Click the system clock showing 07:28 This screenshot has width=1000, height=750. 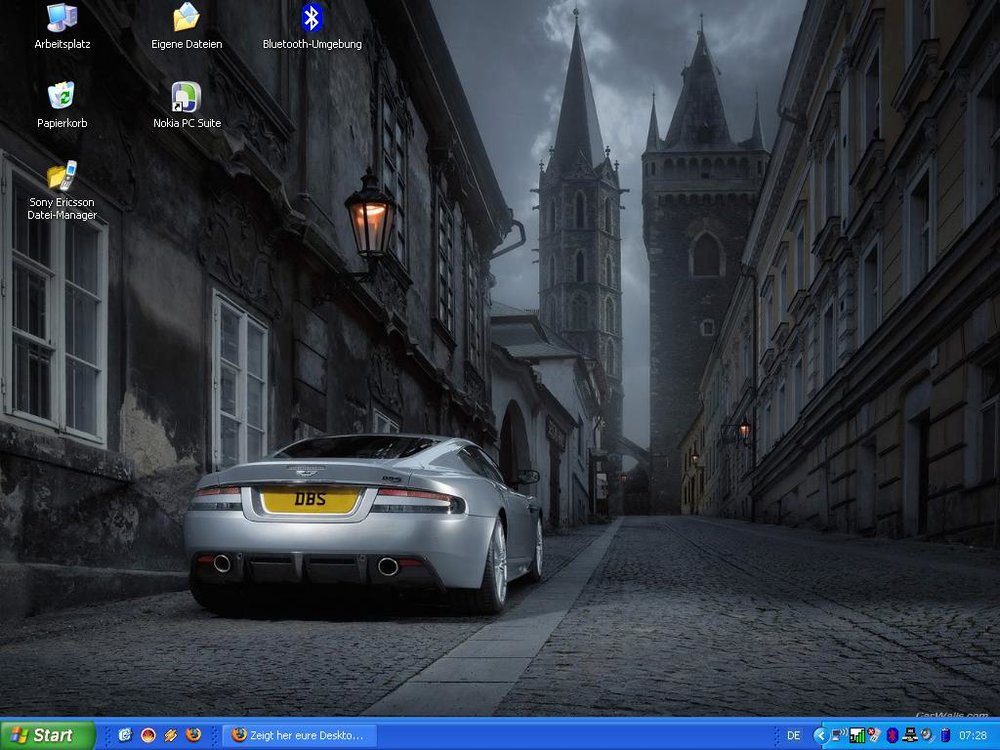click(973, 735)
